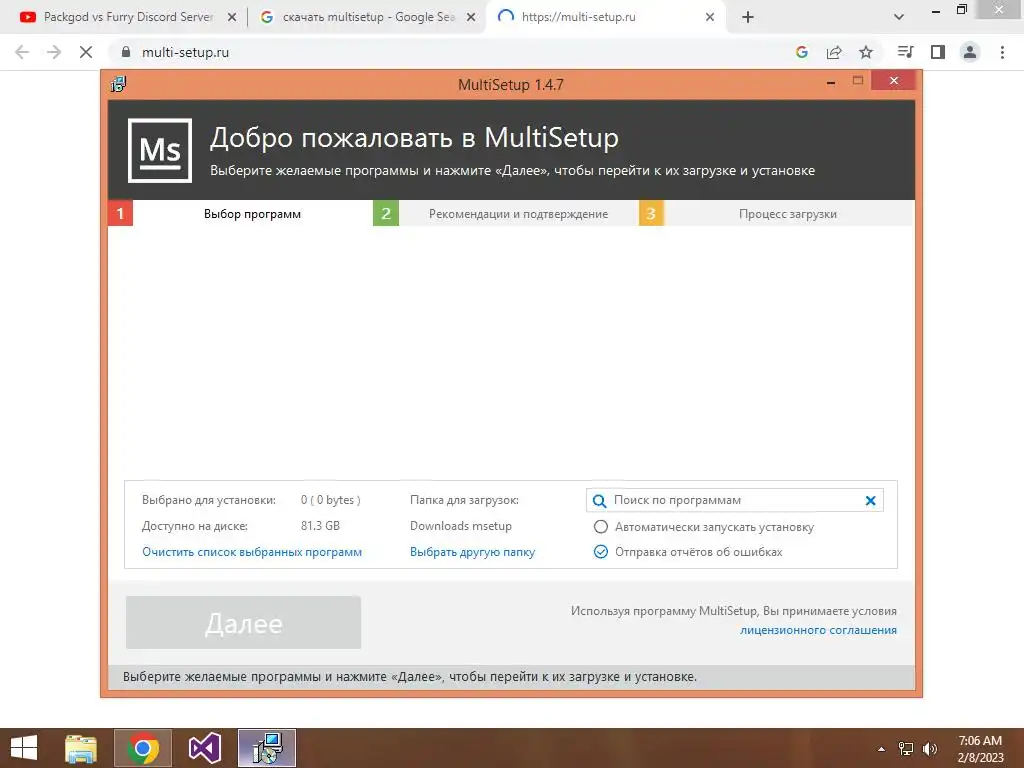Open Chrome tab search dropdown arrow

coord(899,17)
